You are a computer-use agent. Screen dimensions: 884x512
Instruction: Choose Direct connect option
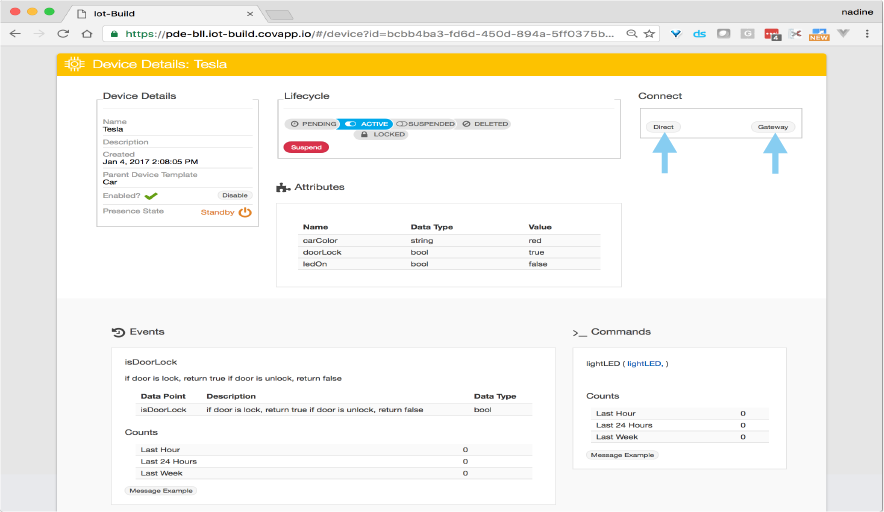(663, 127)
